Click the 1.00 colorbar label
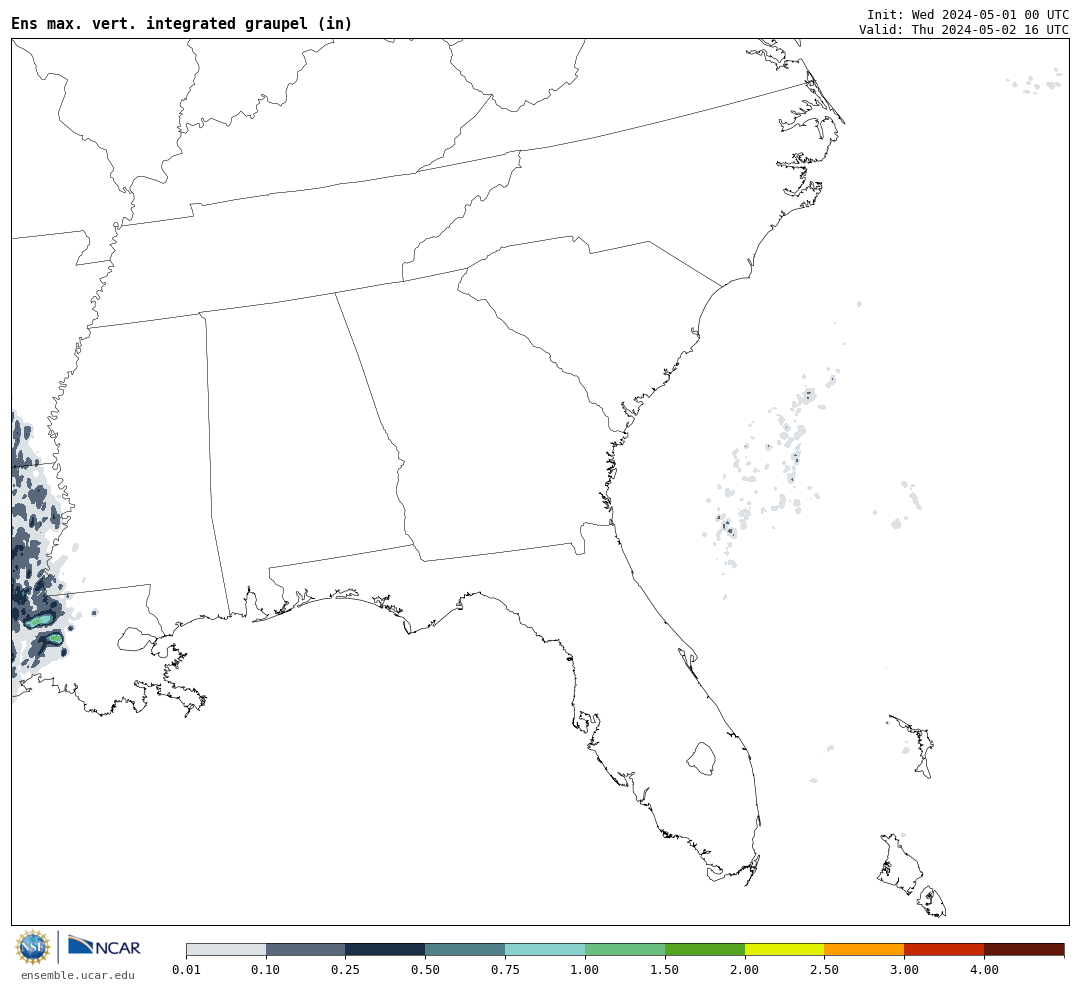Image resolution: width=1080 pixels, height=988 pixels. [x=585, y=969]
